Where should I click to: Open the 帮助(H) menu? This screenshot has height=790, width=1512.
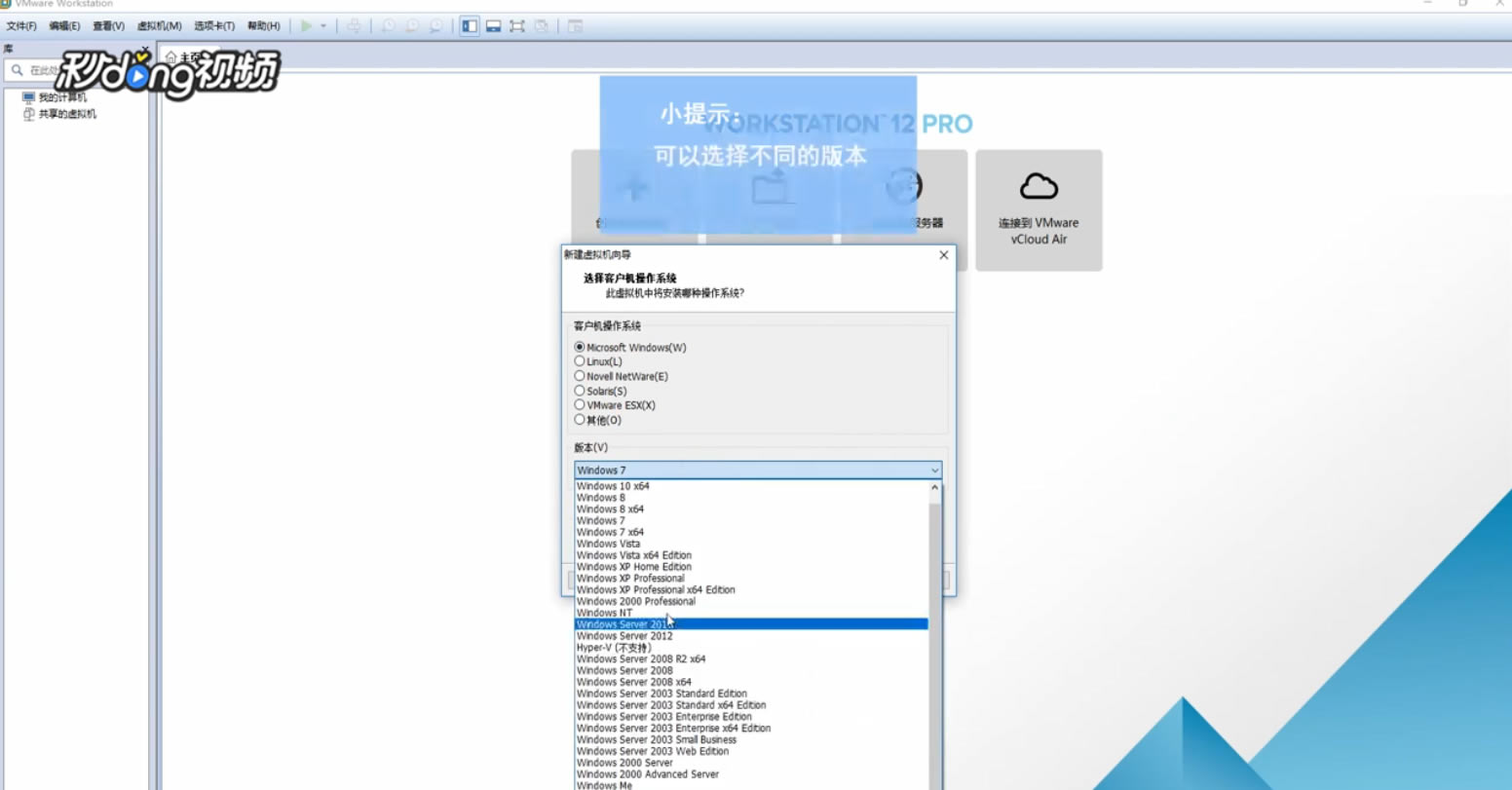pyautogui.click(x=263, y=26)
